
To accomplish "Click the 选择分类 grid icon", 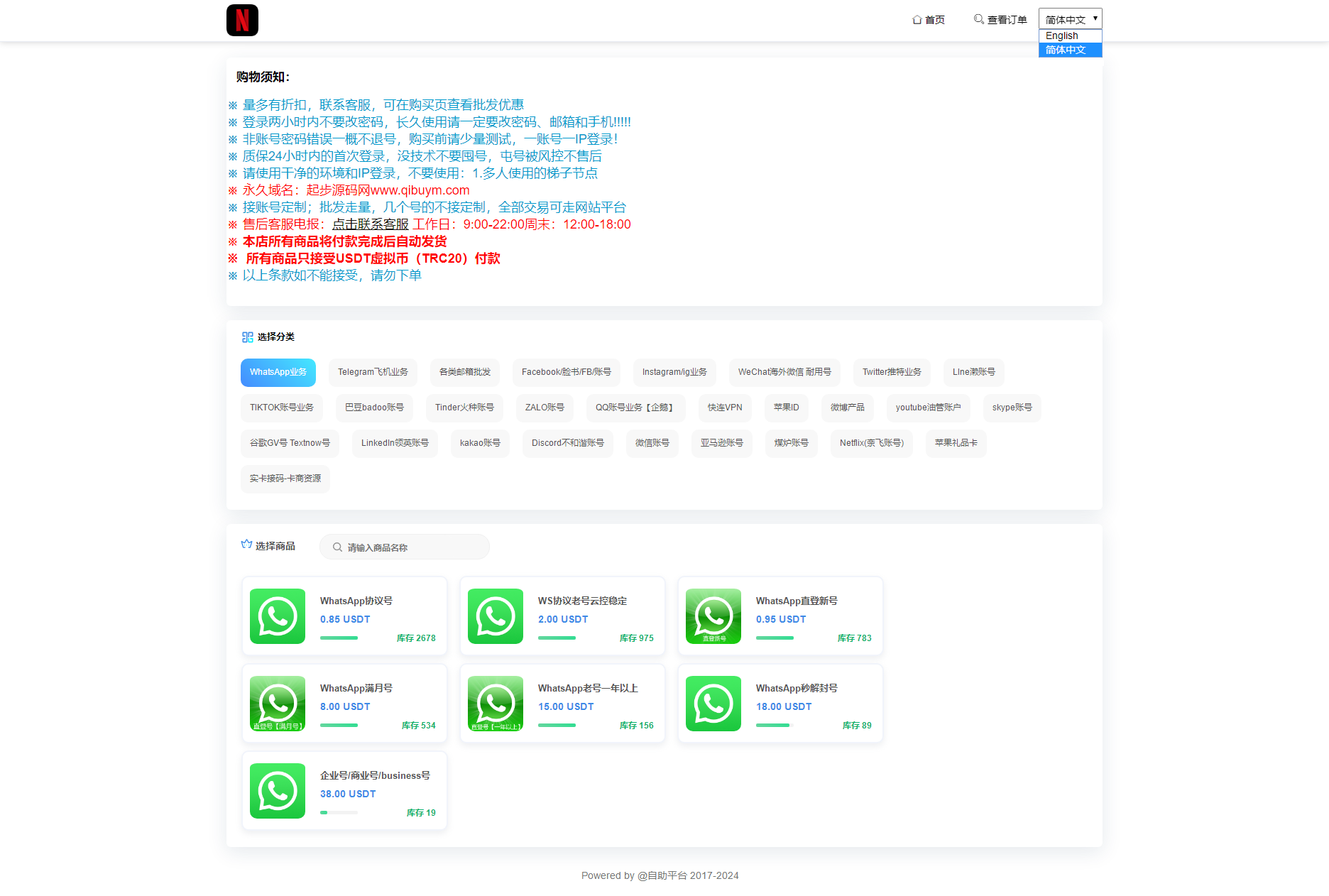I will pyautogui.click(x=247, y=337).
